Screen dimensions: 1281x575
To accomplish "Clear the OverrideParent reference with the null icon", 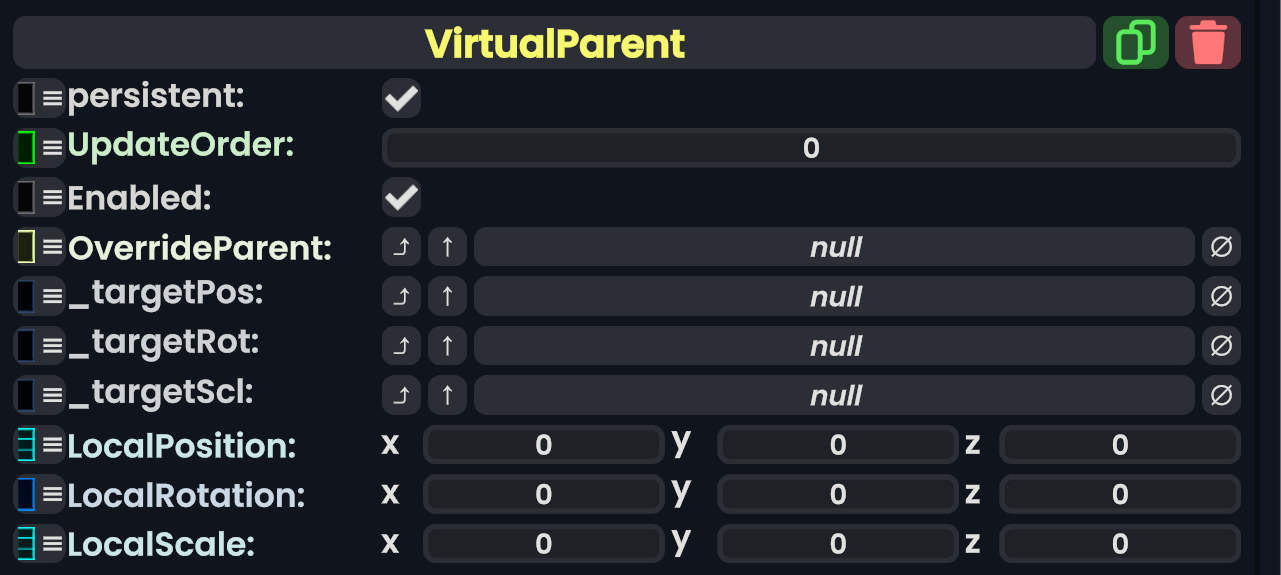I will pos(1221,247).
